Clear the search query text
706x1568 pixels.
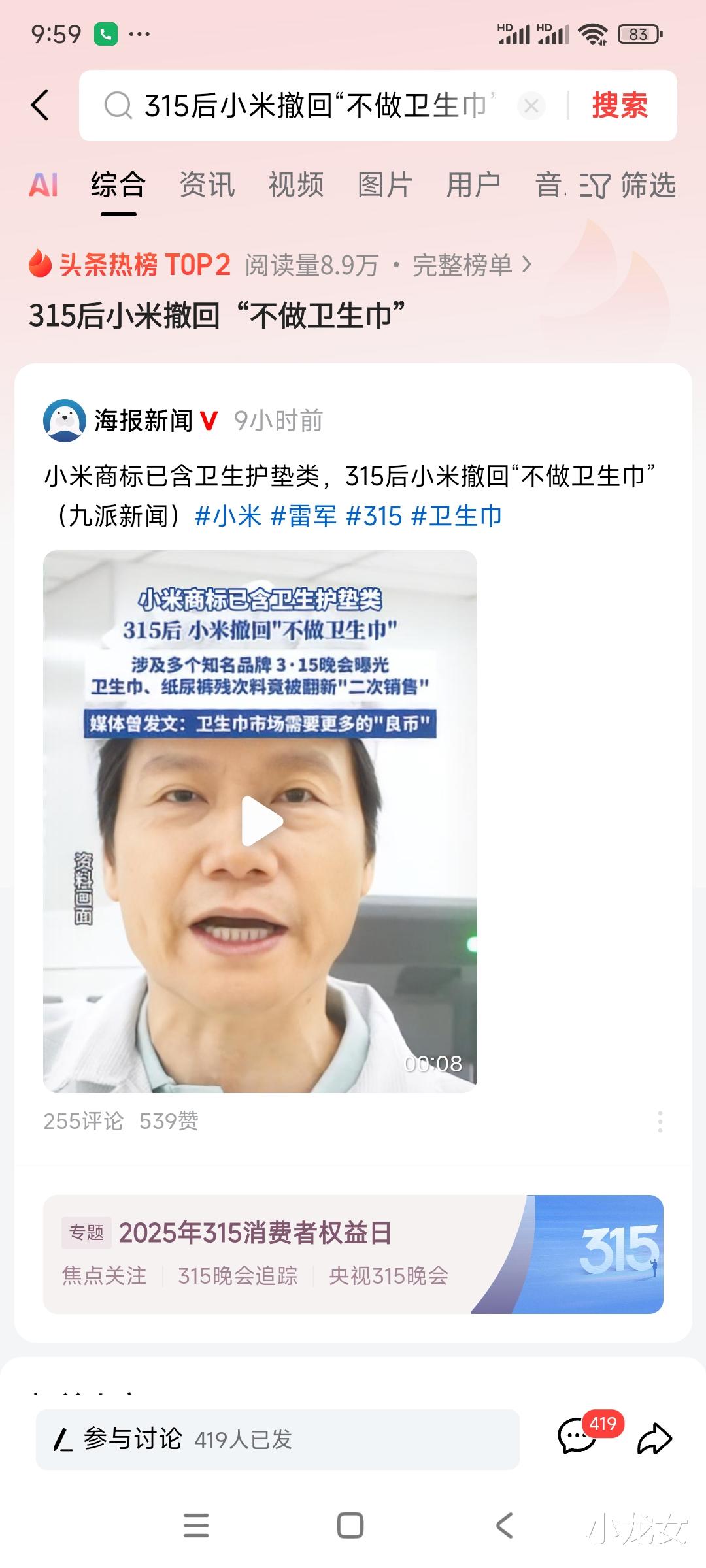coord(531,106)
